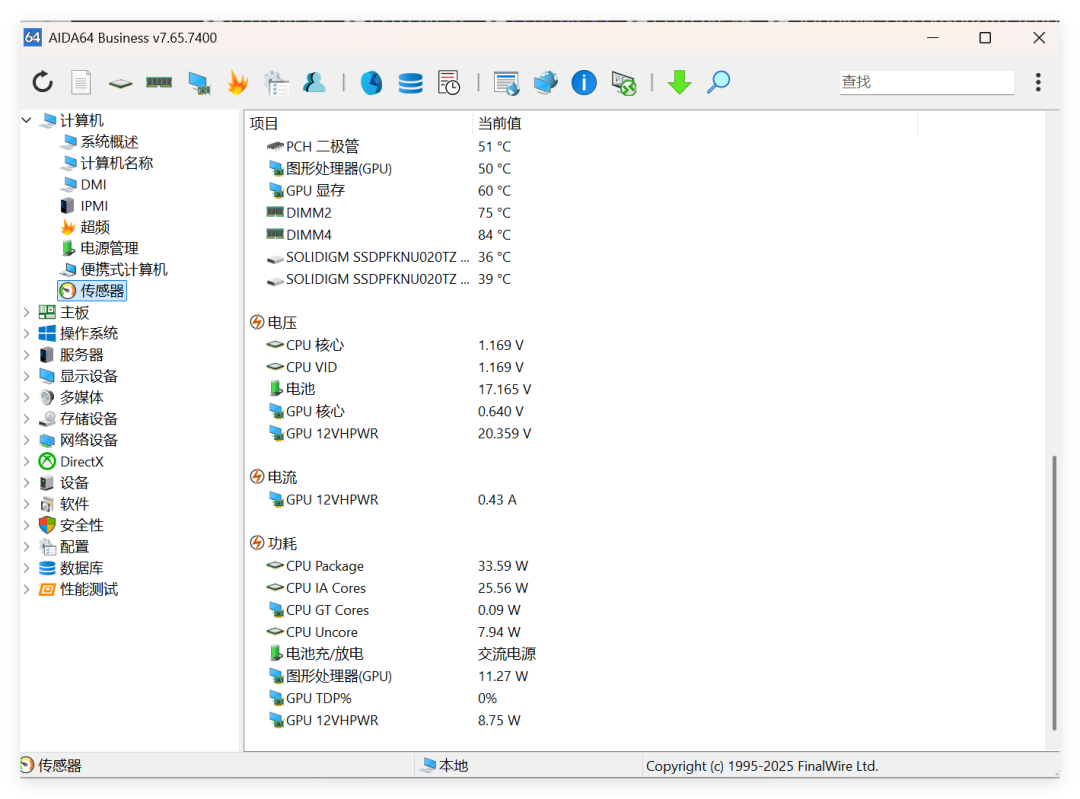Image resolution: width=1080 pixels, height=799 pixels.
Task: Click the monitor diagnostics toolbar icon
Action: [199, 83]
